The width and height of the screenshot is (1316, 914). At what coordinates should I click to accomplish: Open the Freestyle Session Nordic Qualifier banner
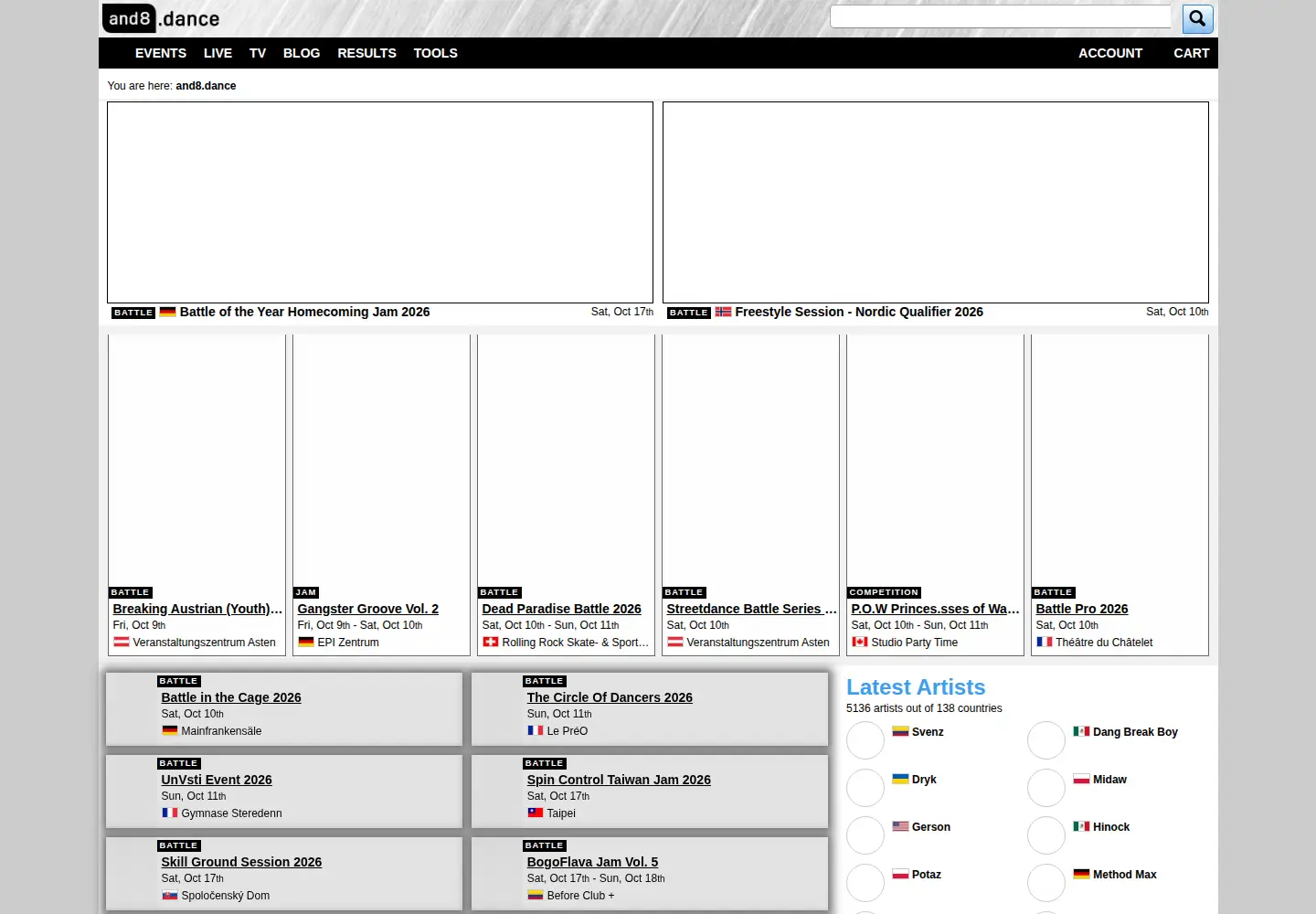(x=936, y=202)
